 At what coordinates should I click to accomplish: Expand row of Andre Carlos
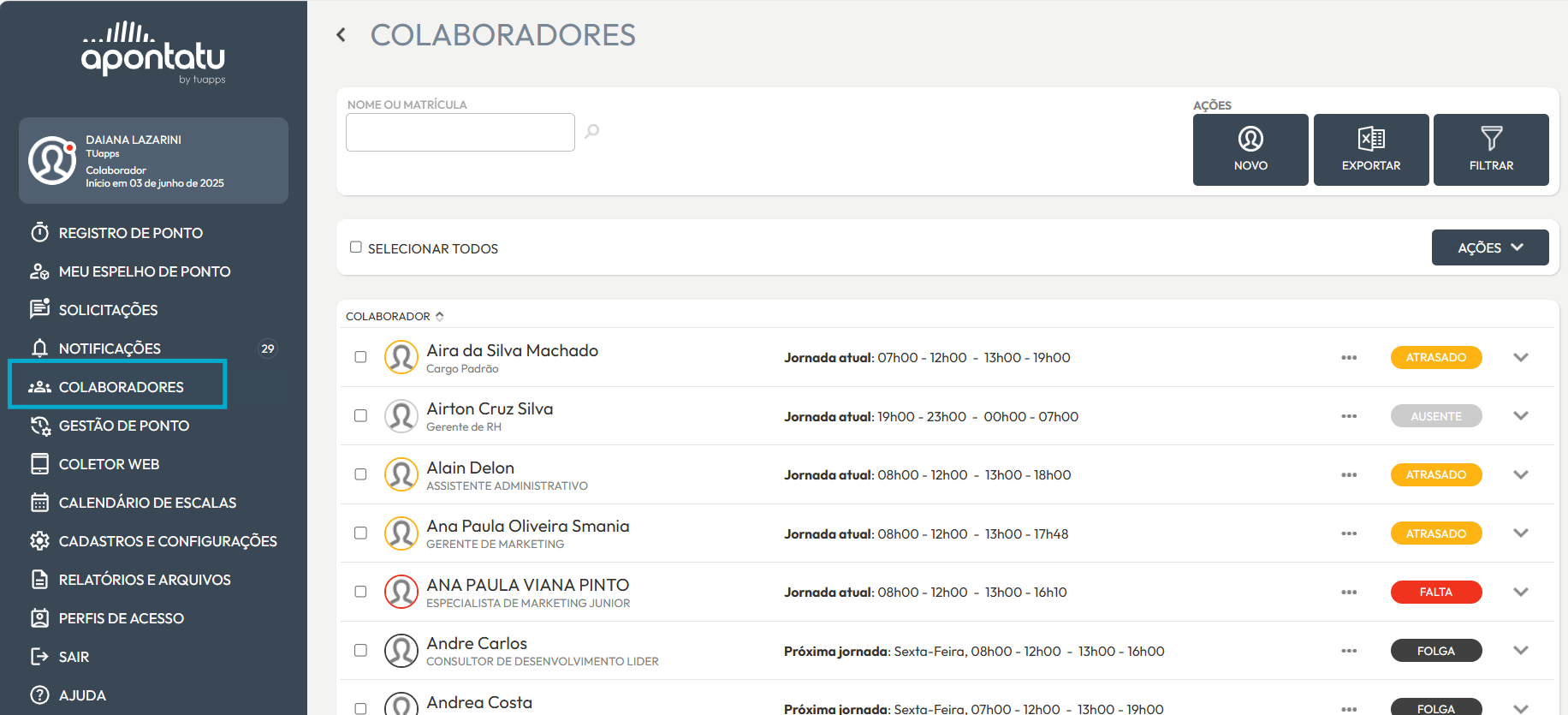pos(1521,650)
